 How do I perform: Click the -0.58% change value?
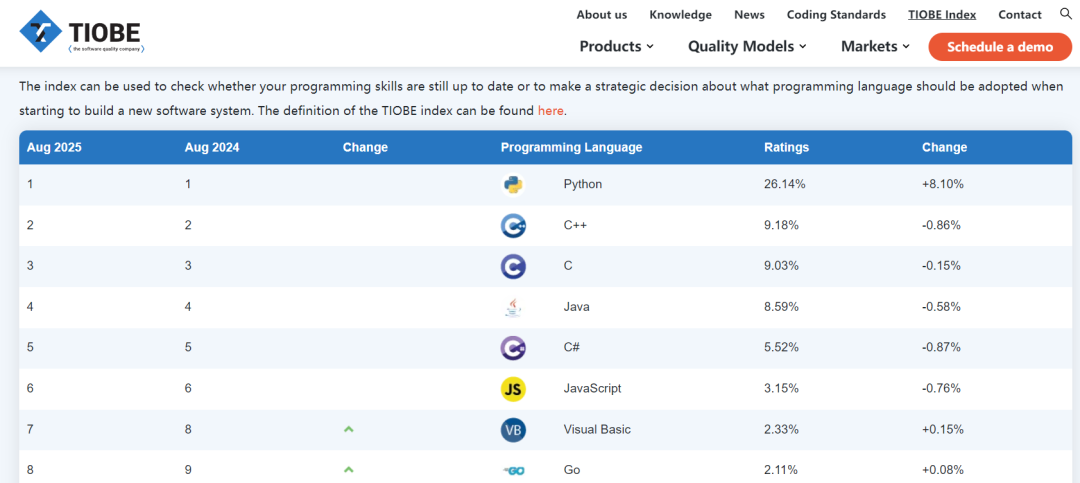[942, 307]
